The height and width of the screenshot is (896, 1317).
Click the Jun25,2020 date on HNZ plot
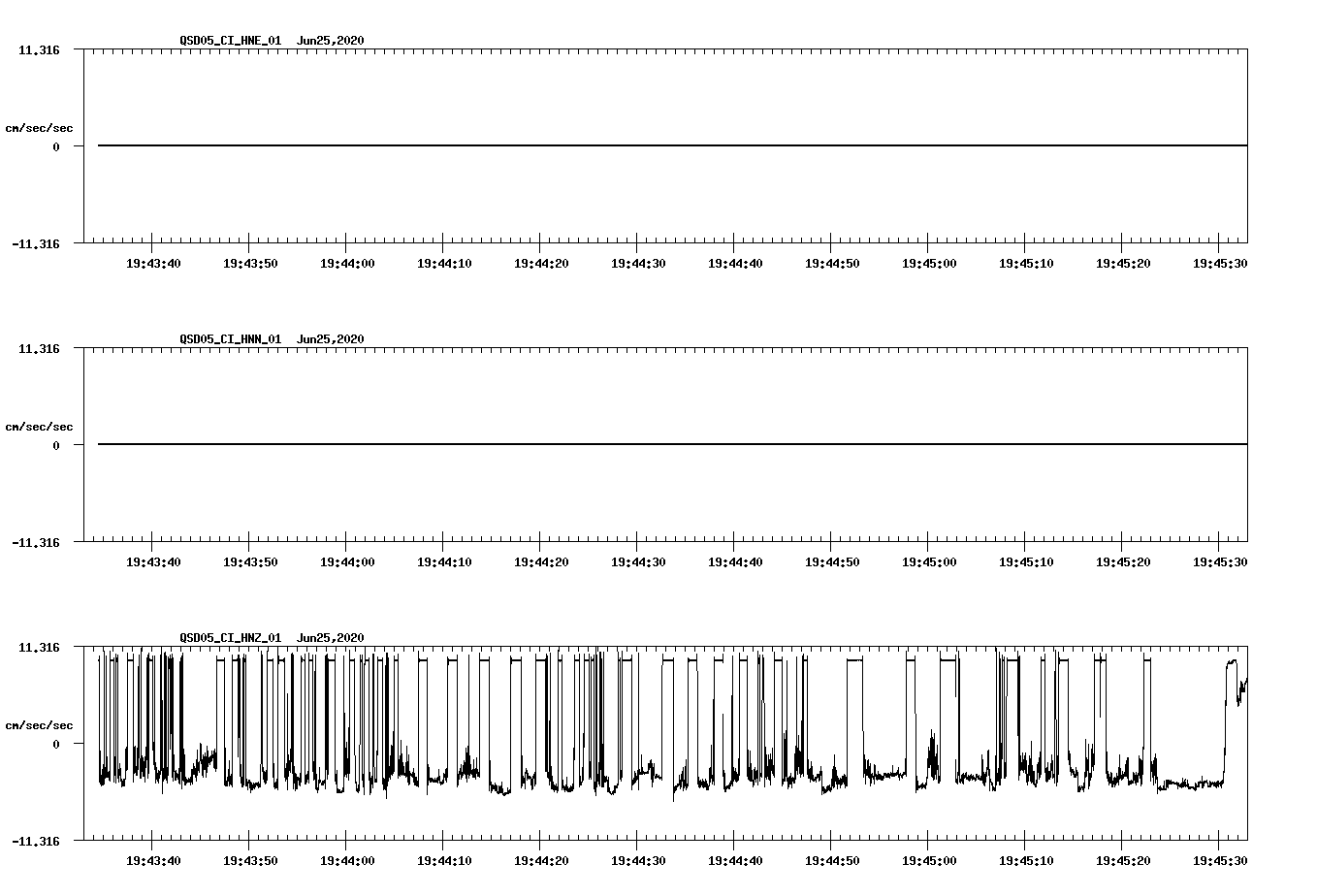coord(331,637)
